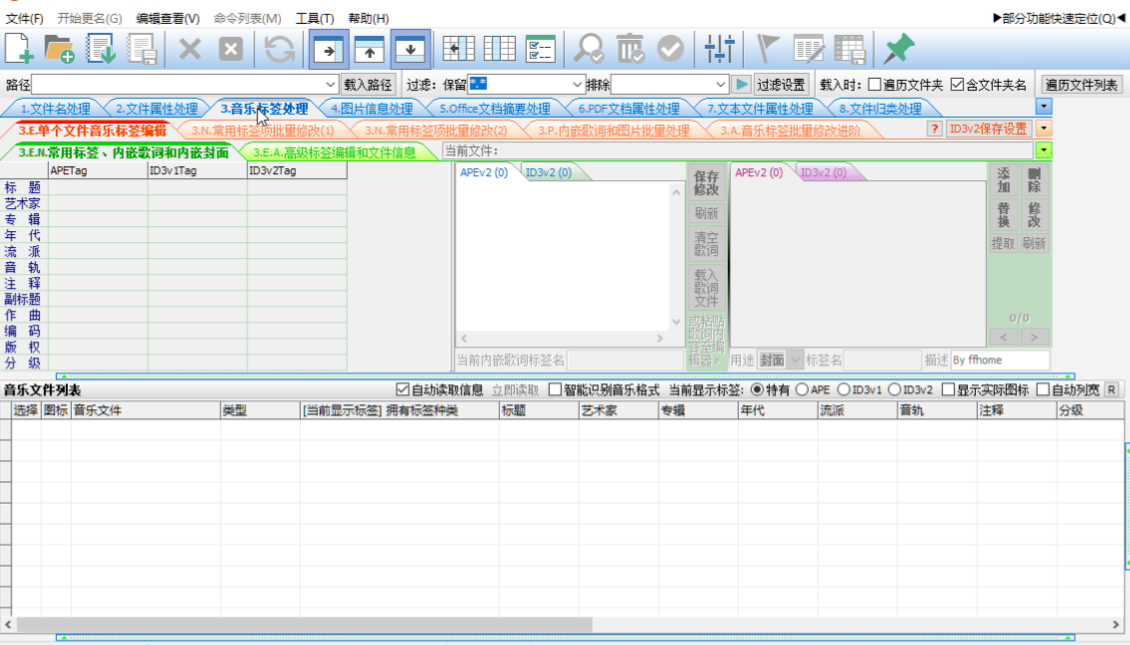Click the red question mark help icon

pyautogui.click(x=934, y=129)
